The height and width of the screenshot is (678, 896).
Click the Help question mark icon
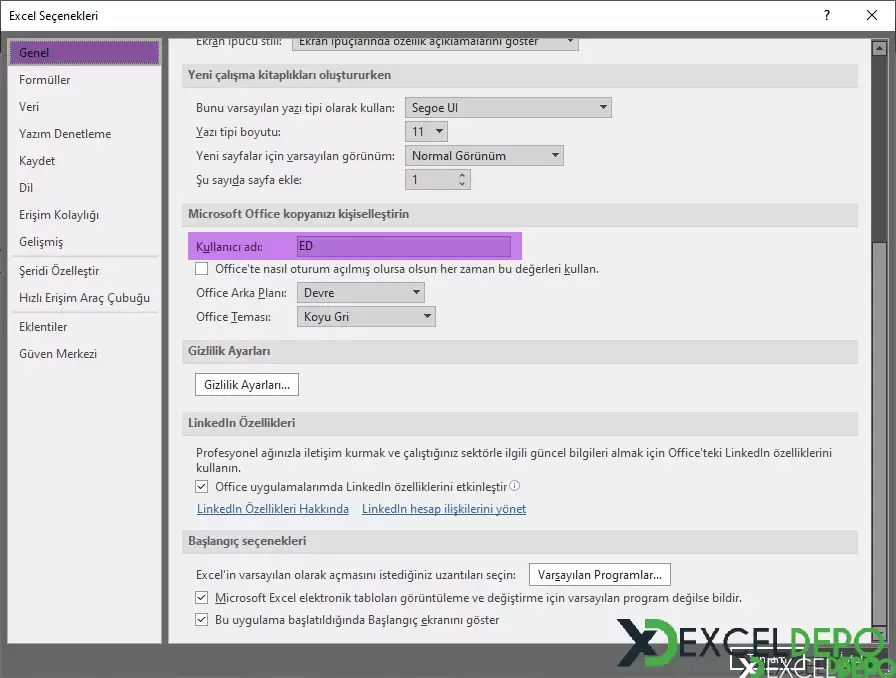[826, 16]
